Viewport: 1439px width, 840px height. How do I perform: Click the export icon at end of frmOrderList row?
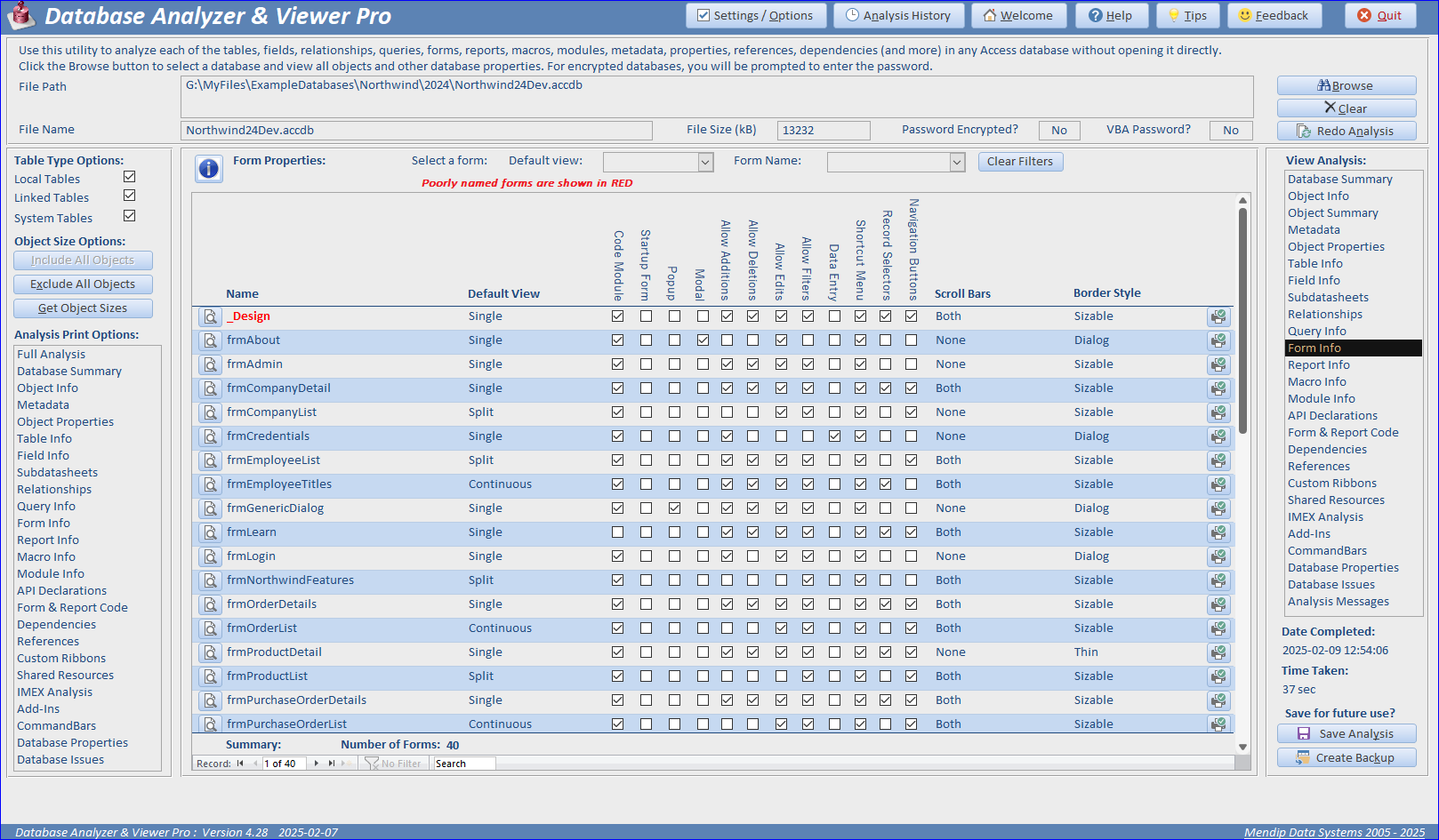[1218, 628]
